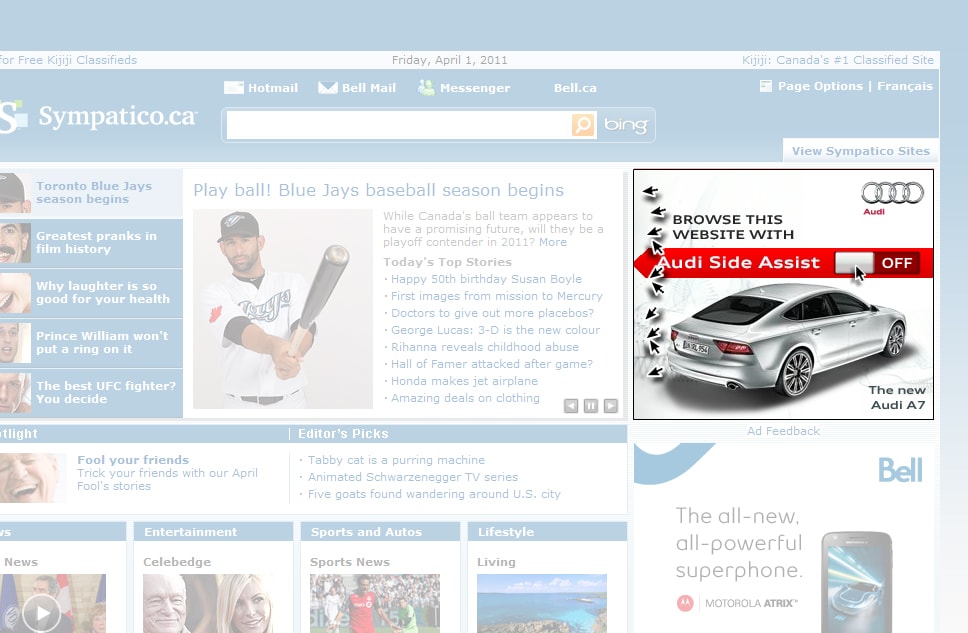The width and height of the screenshot is (968, 633).
Task: Open Page Options
Action: (820, 86)
